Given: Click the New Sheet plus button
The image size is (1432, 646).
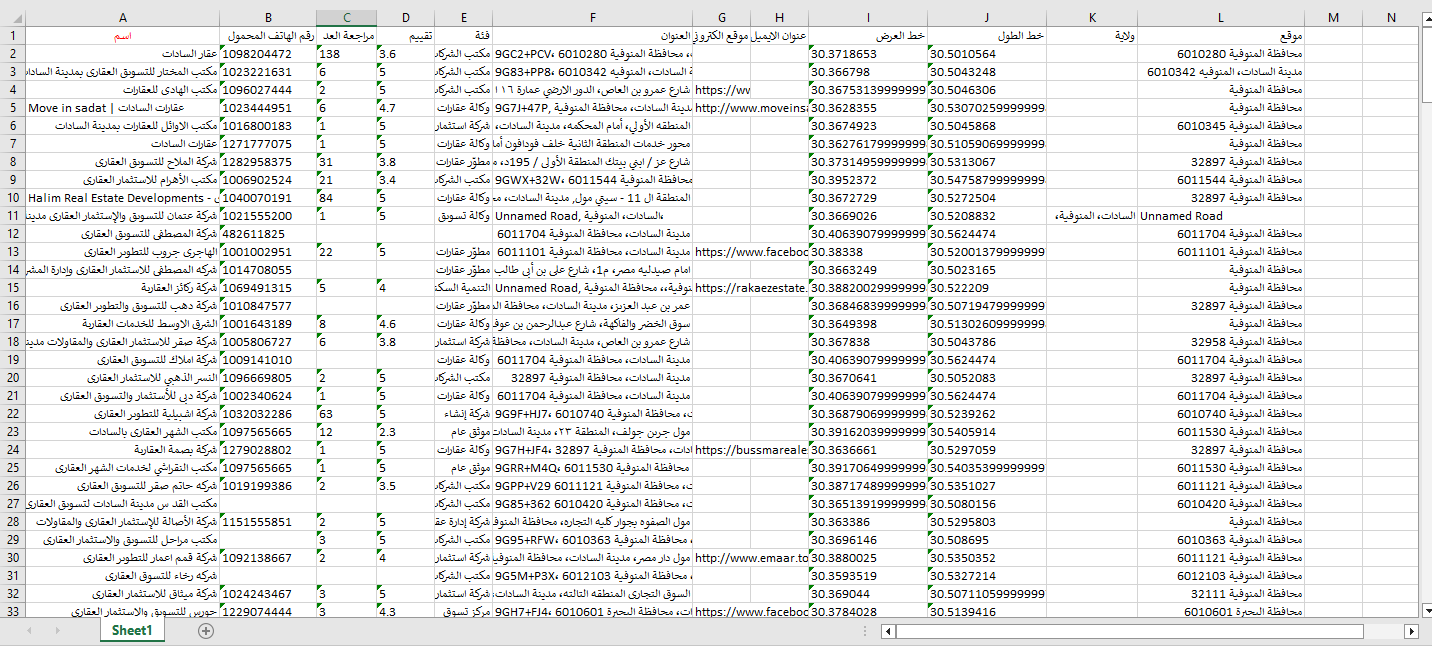Looking at the screenshot, I should [x=206, y=631].
